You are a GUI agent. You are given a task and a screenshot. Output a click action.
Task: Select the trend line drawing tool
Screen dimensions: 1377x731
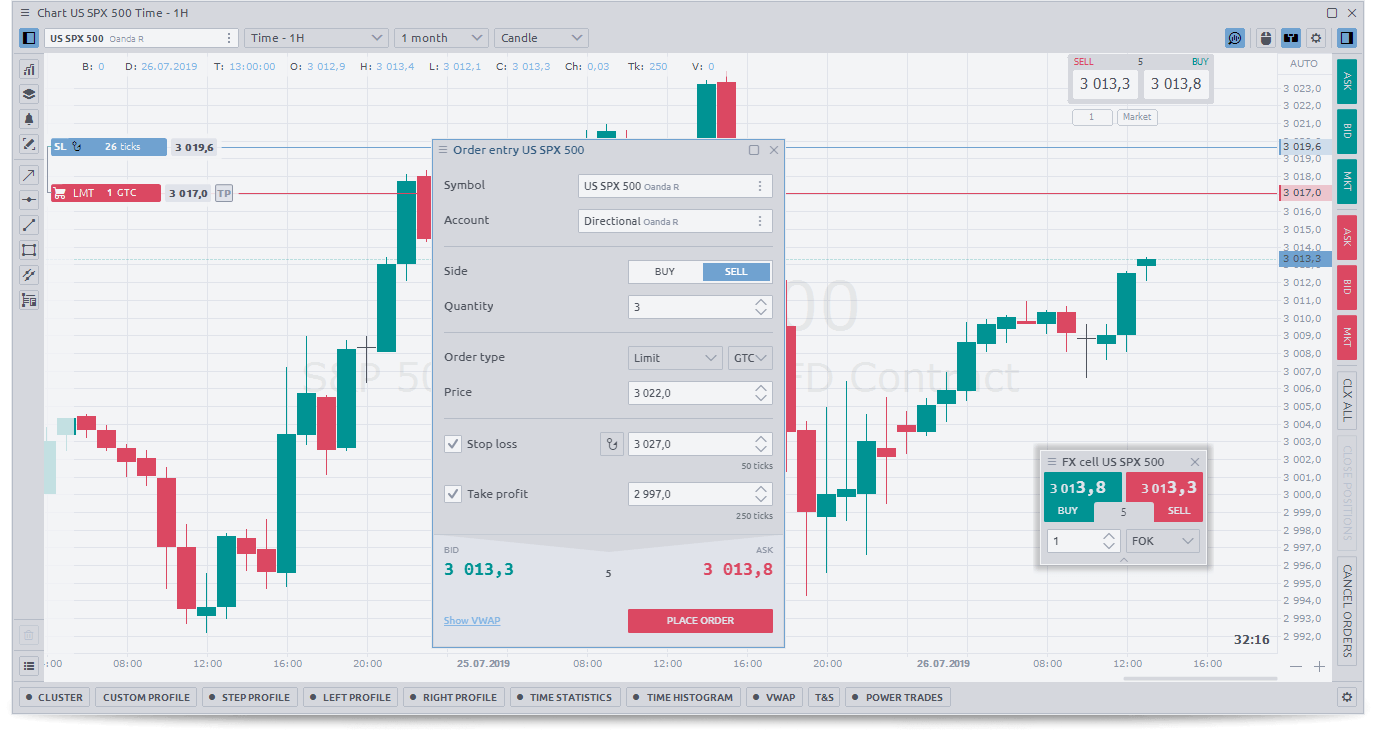[29, 225]
